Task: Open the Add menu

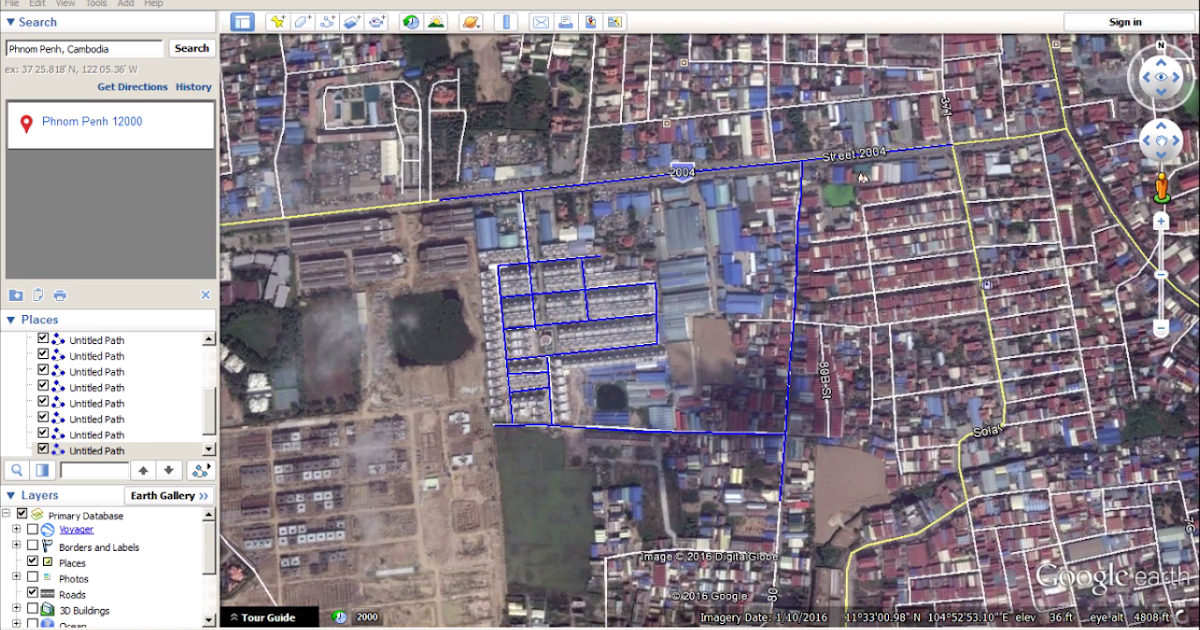Action: (125, 3)
